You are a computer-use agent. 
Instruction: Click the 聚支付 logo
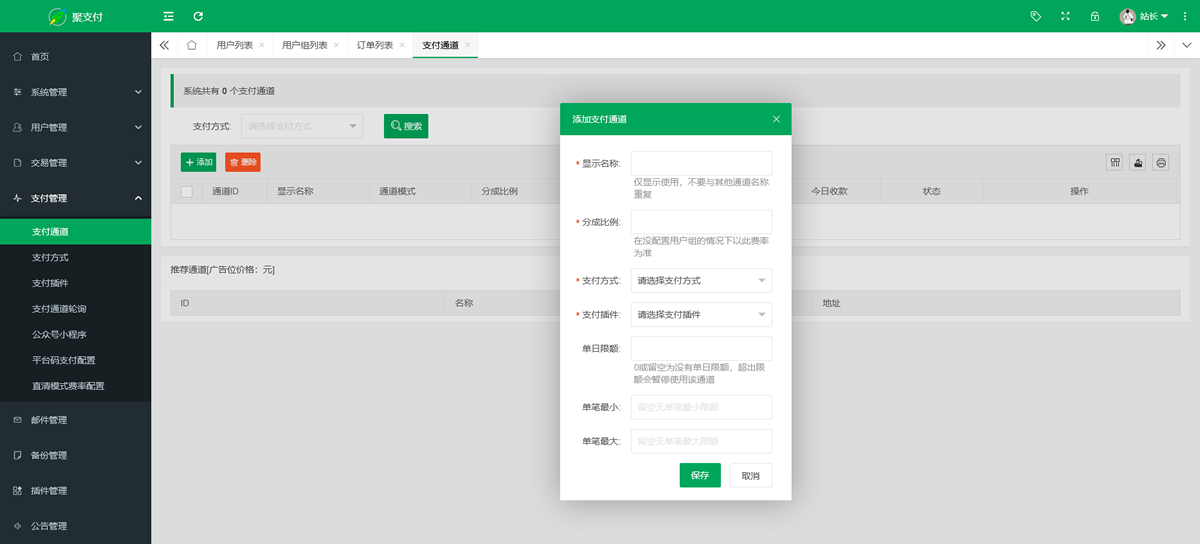click(76, 17)
